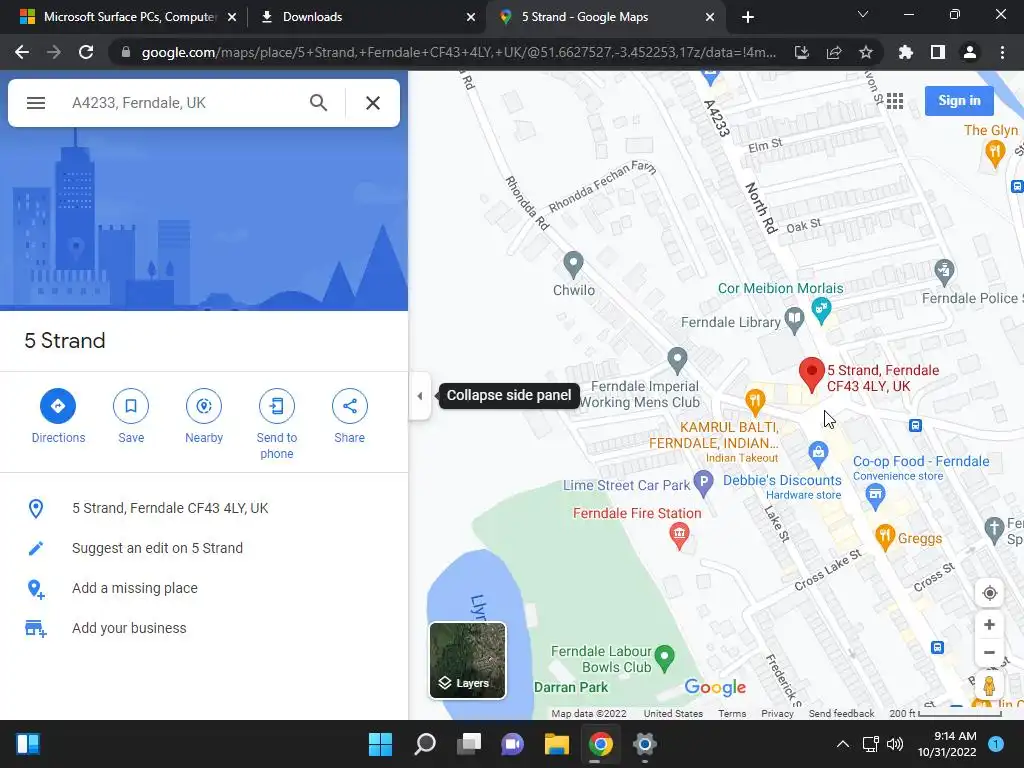The width and height of the screenshot is (1024, 768).
Task: Open Chrome extensions puzzle icon
Action: (906, 52)
